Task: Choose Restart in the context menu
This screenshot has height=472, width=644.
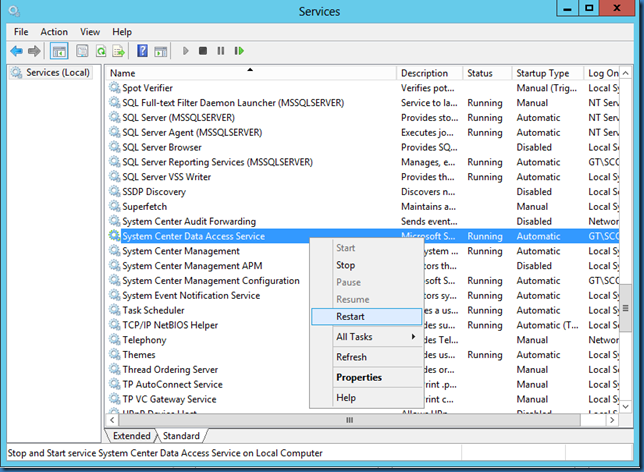Action: point(351,316)
